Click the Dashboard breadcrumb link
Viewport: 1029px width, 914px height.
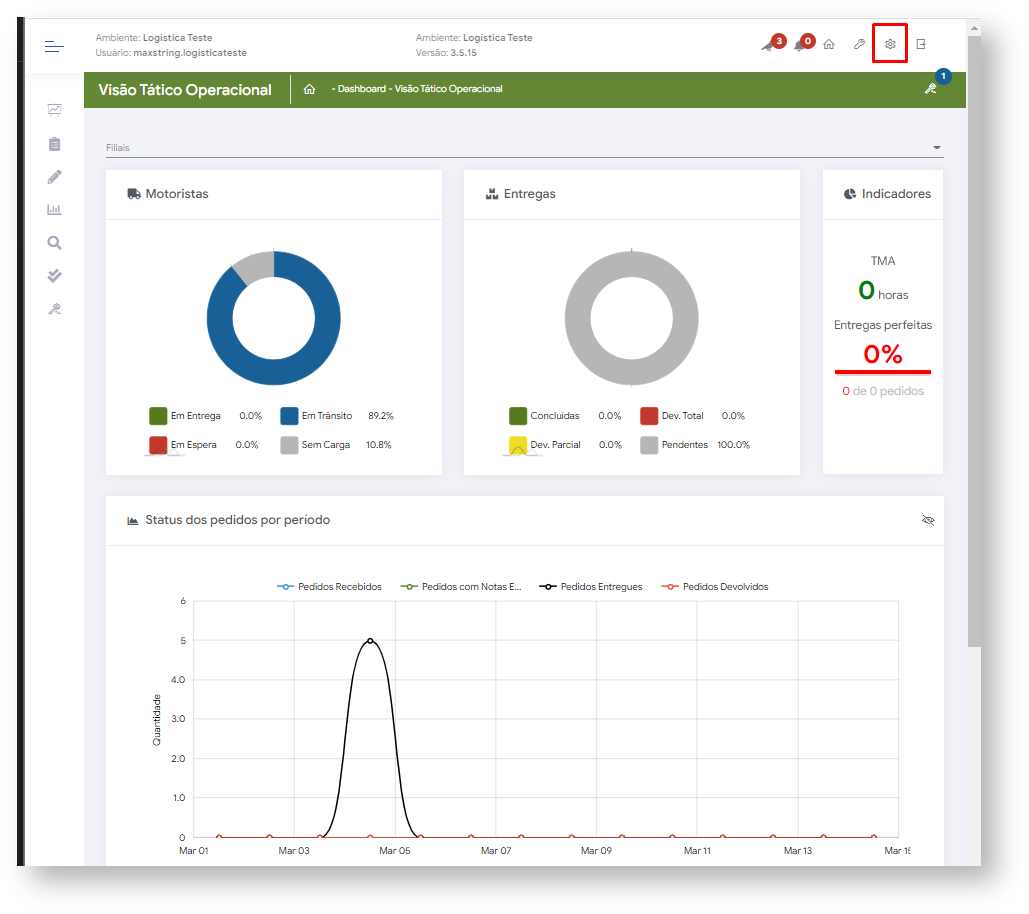(361, 89)
